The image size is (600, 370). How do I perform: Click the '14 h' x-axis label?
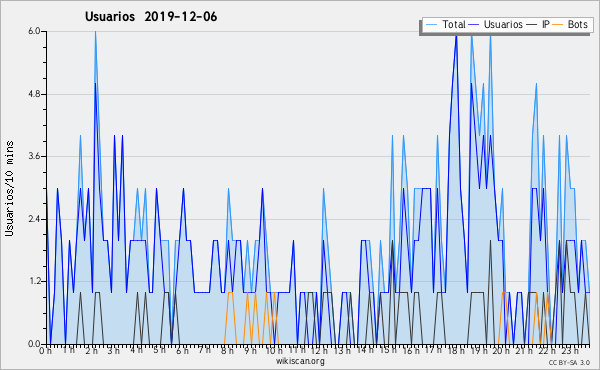coord(365,350)
